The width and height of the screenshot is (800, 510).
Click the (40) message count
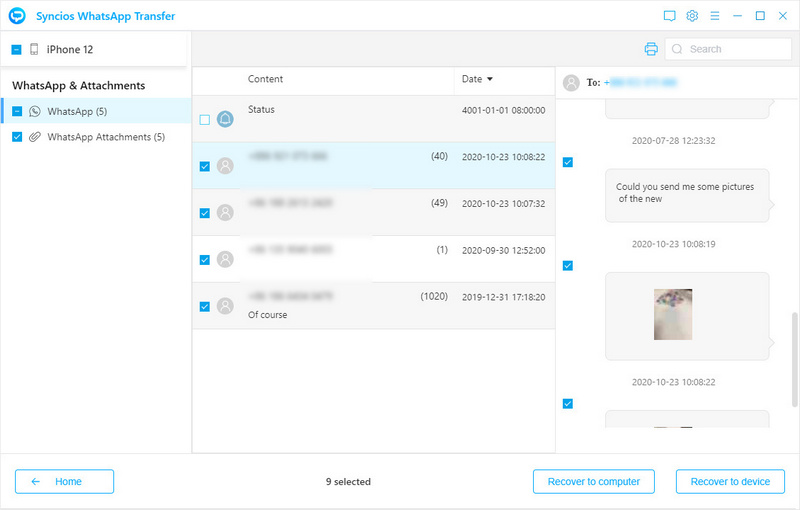[x=439, y=156]
